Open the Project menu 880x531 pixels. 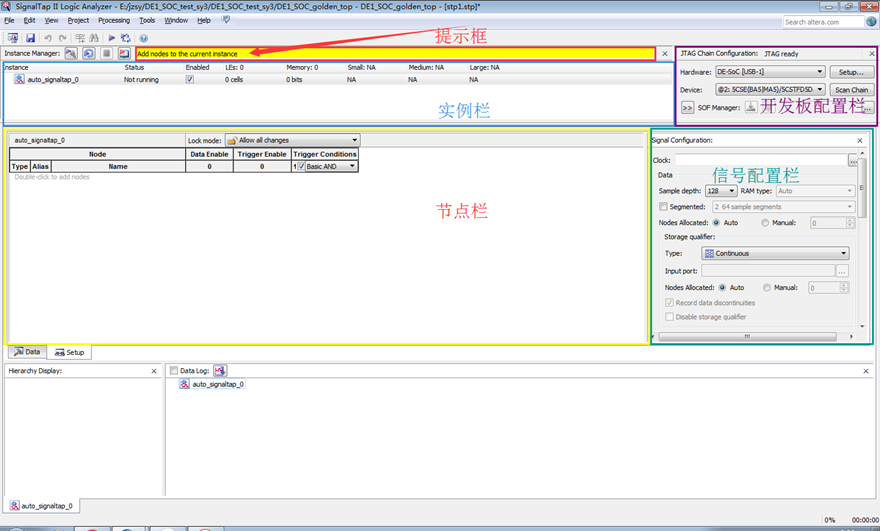tap(78, 20)
